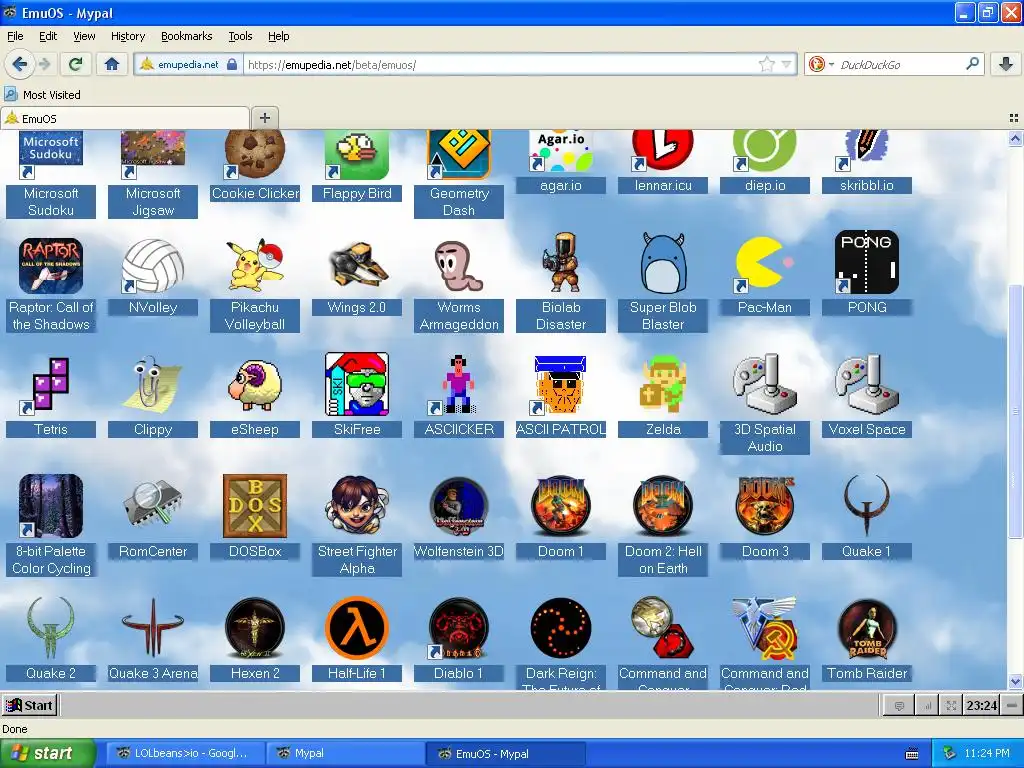
Task: Launch Flappy Bird desktop icon
Action: coord(357,155)
